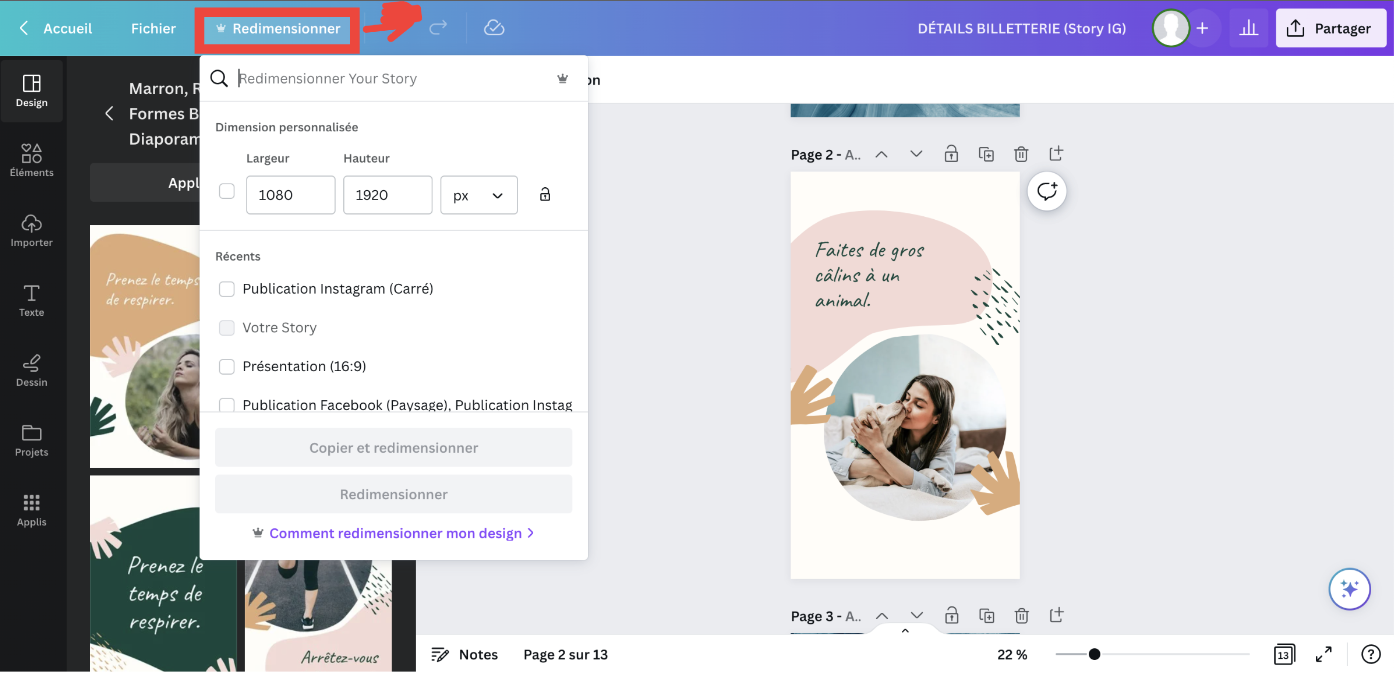
Task: Open the Éléments panel
Action: [31, 162]
